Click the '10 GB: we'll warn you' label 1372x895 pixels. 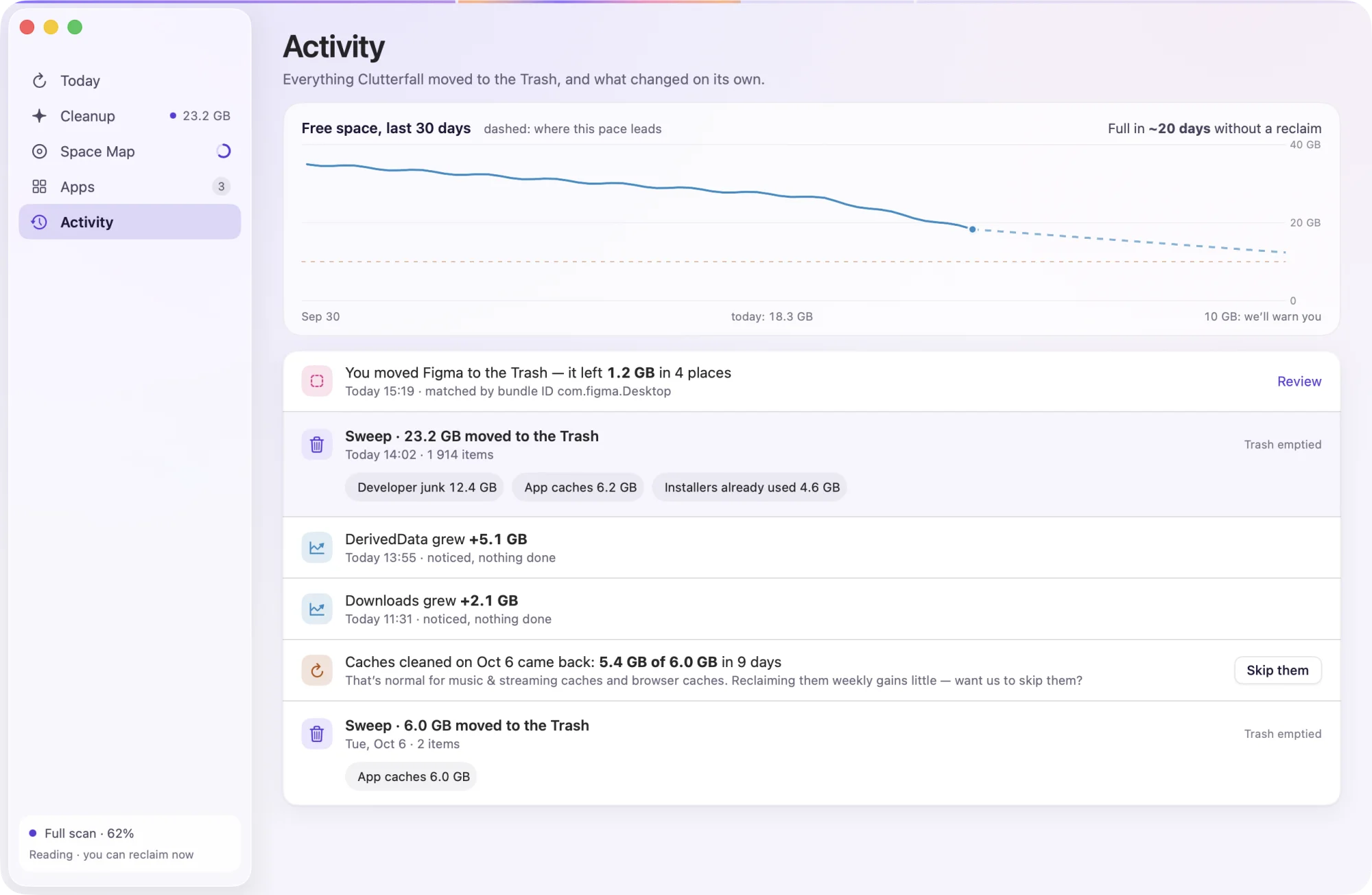pos(1262,316)
